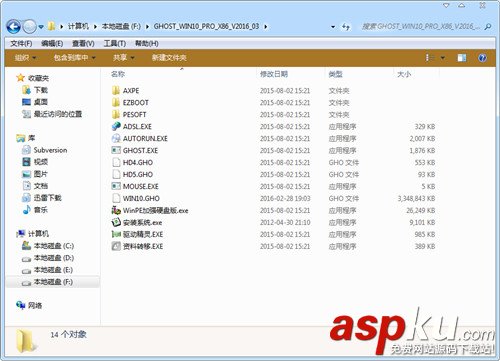The image size is (500, 361).
Task: Select the AXPE folder icon
Action: click(116, 90)
